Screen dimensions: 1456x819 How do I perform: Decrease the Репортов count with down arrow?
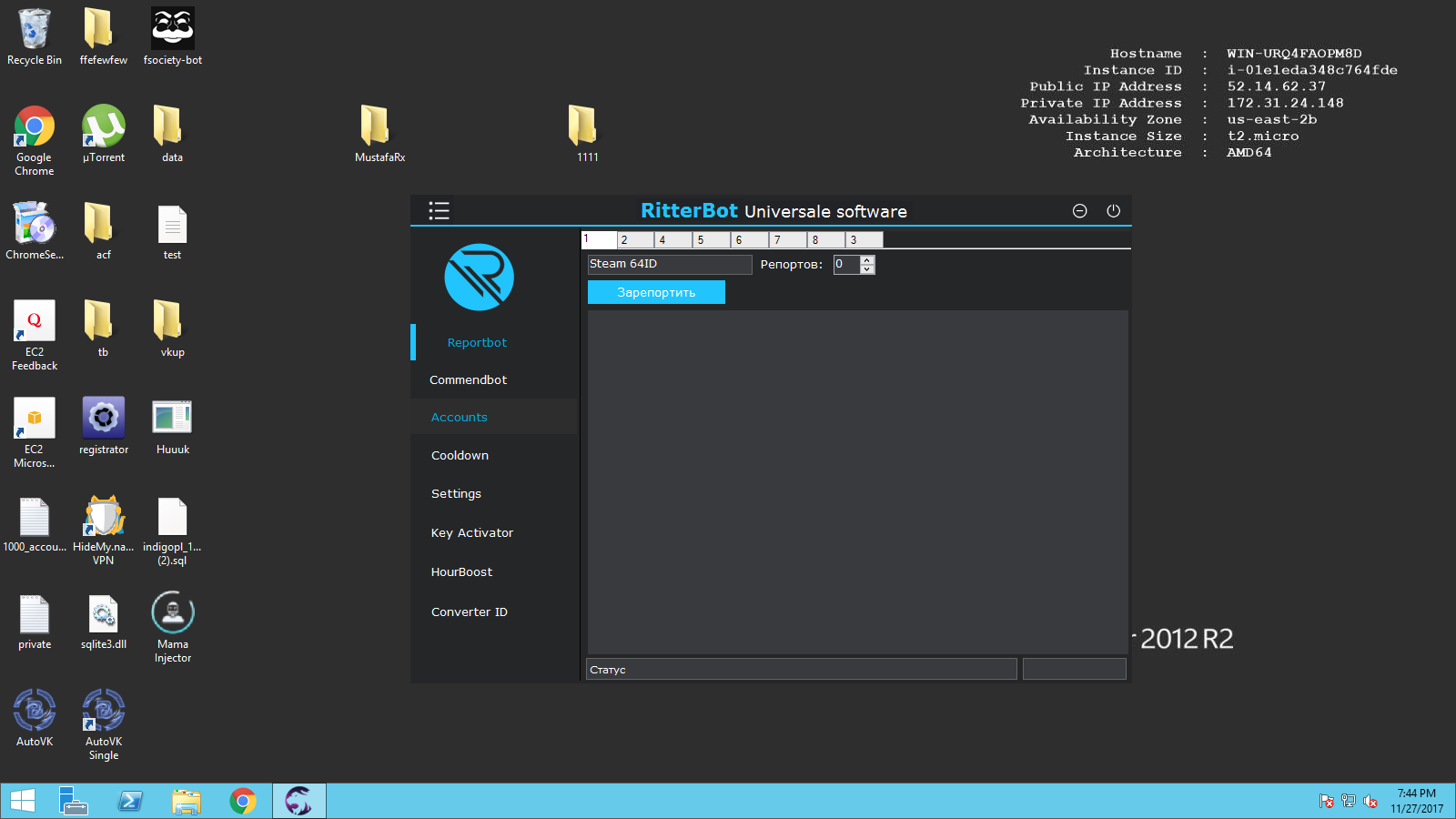click(x=867, y=269)
